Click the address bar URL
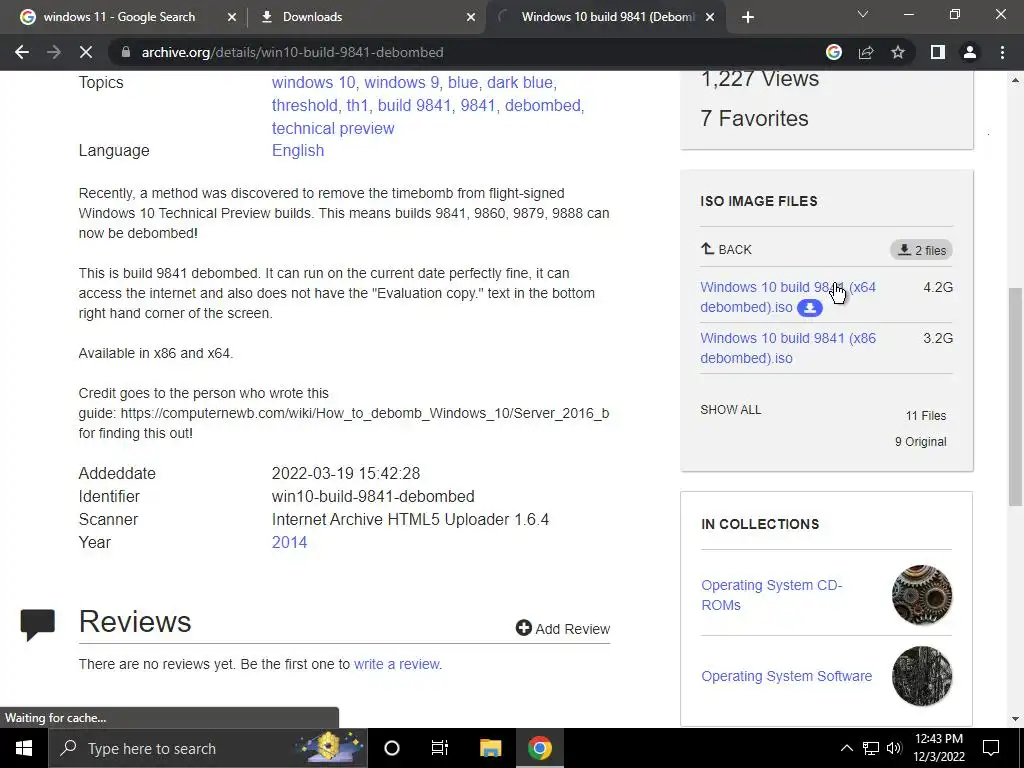This screenshot has height=768, width=1024. point(293,52)
